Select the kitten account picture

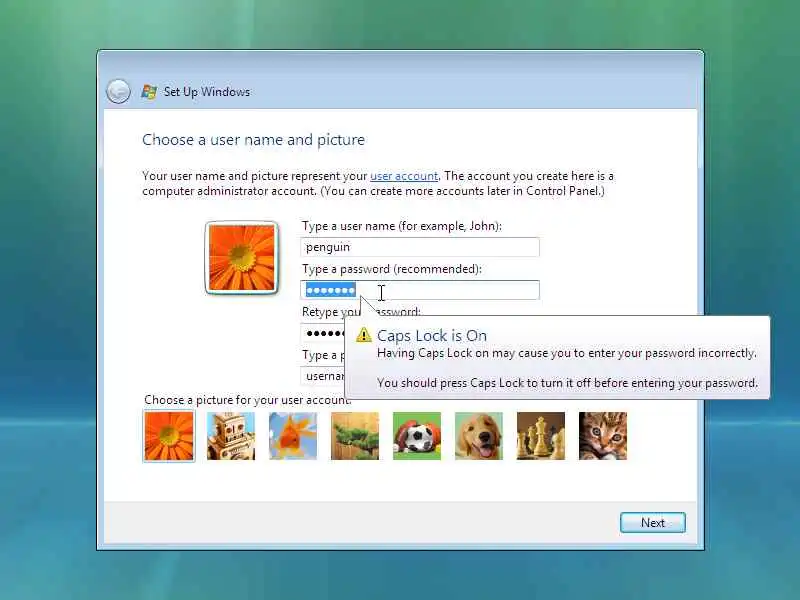[x=603, y=436]
